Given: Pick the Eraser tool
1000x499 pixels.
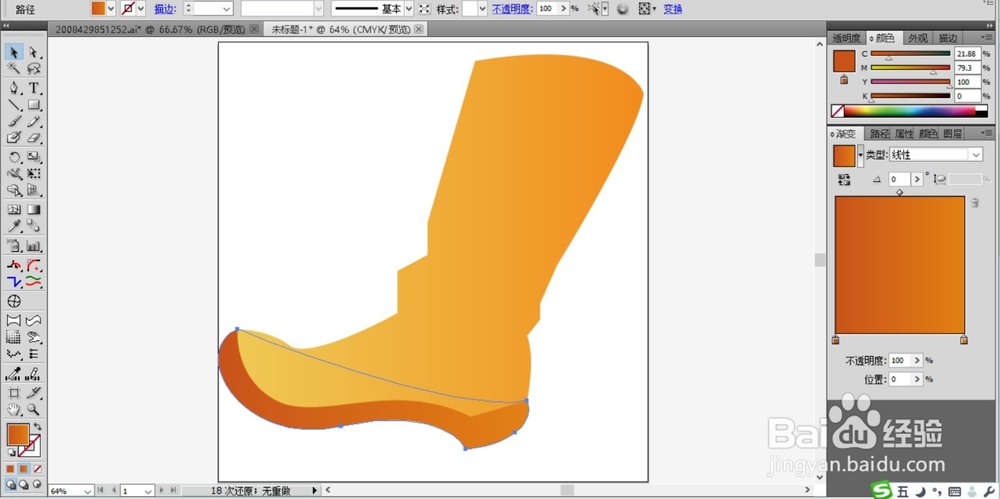Looking at the screenshot, I should [x=33, y=137].
